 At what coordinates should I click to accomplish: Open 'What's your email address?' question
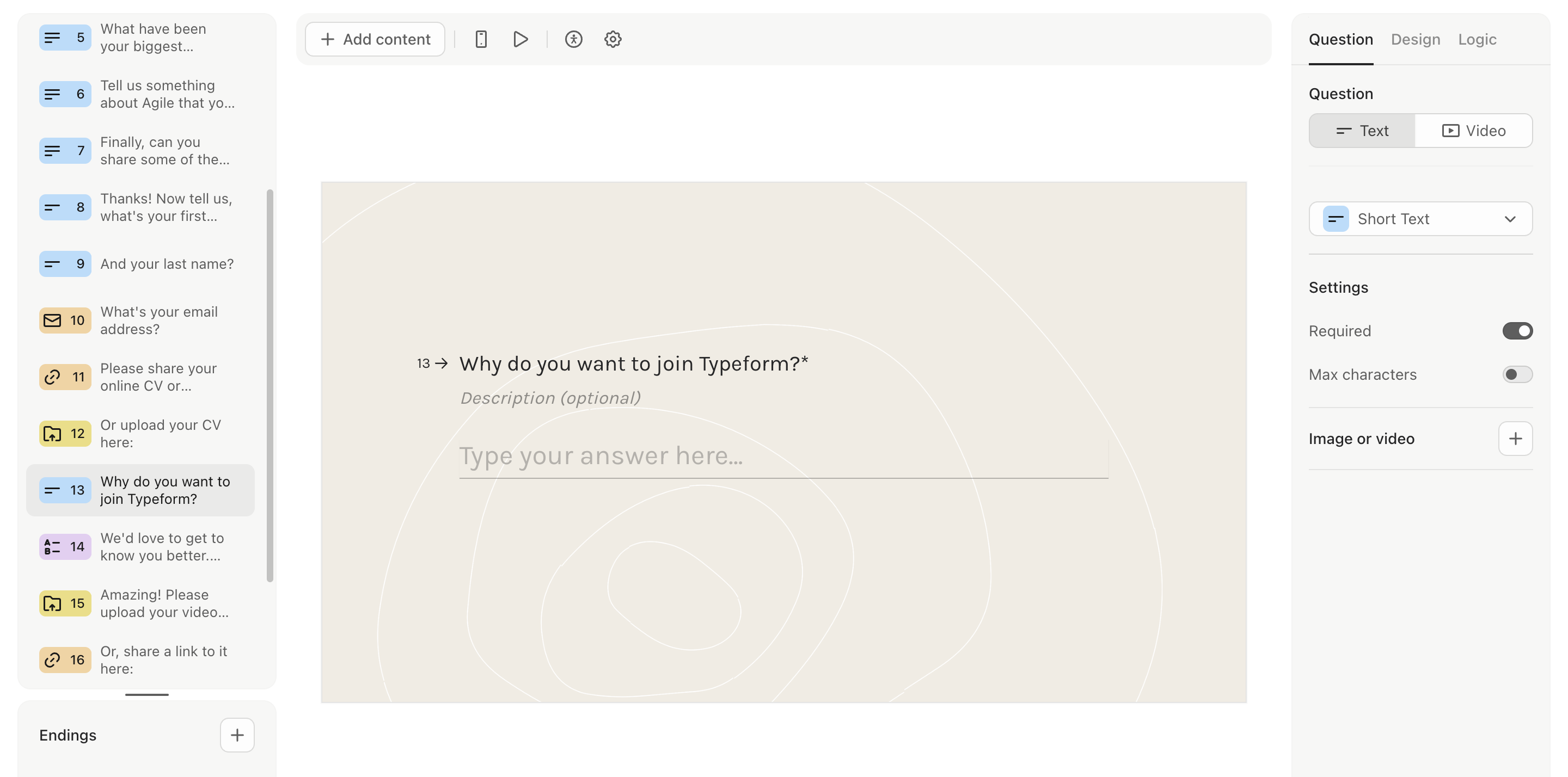159,320
